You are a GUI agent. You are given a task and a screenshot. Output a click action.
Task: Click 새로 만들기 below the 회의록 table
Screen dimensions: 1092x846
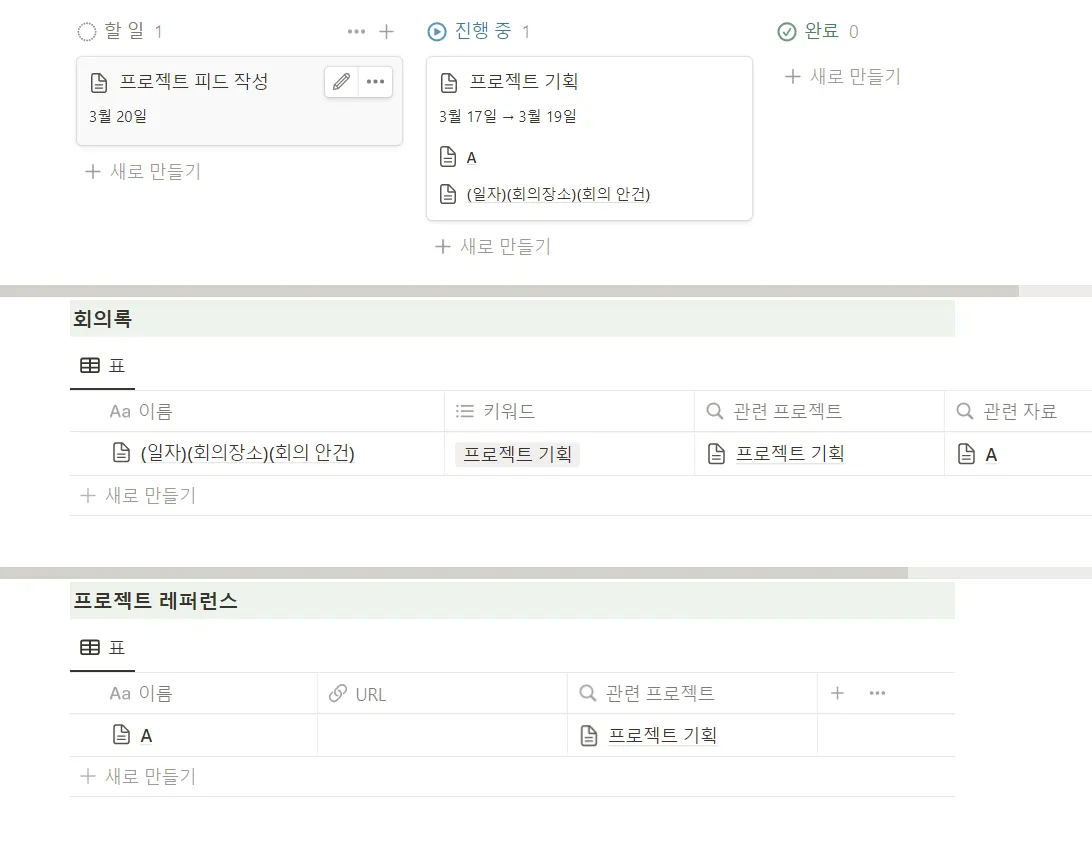138,496
